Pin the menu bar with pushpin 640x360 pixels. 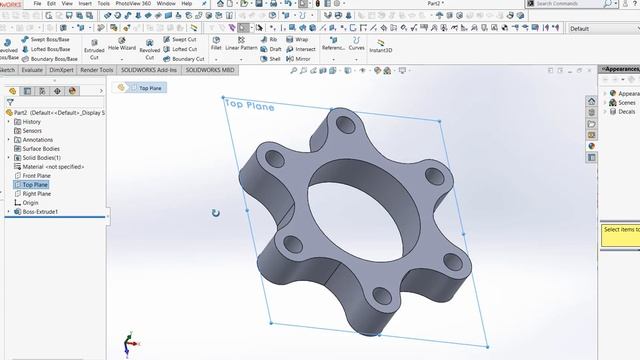204,4
